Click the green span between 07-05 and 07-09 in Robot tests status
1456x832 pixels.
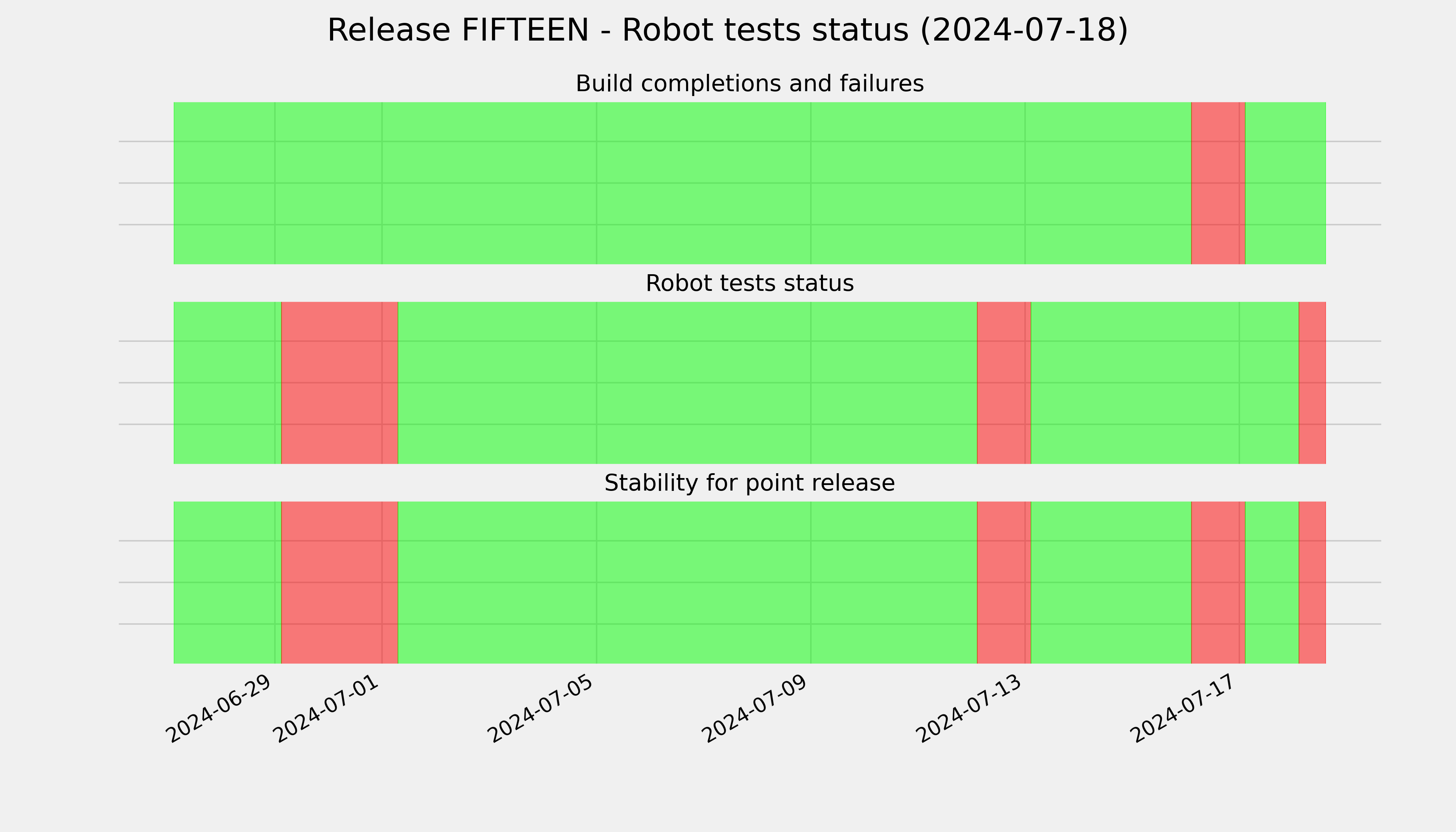point(687,383)
